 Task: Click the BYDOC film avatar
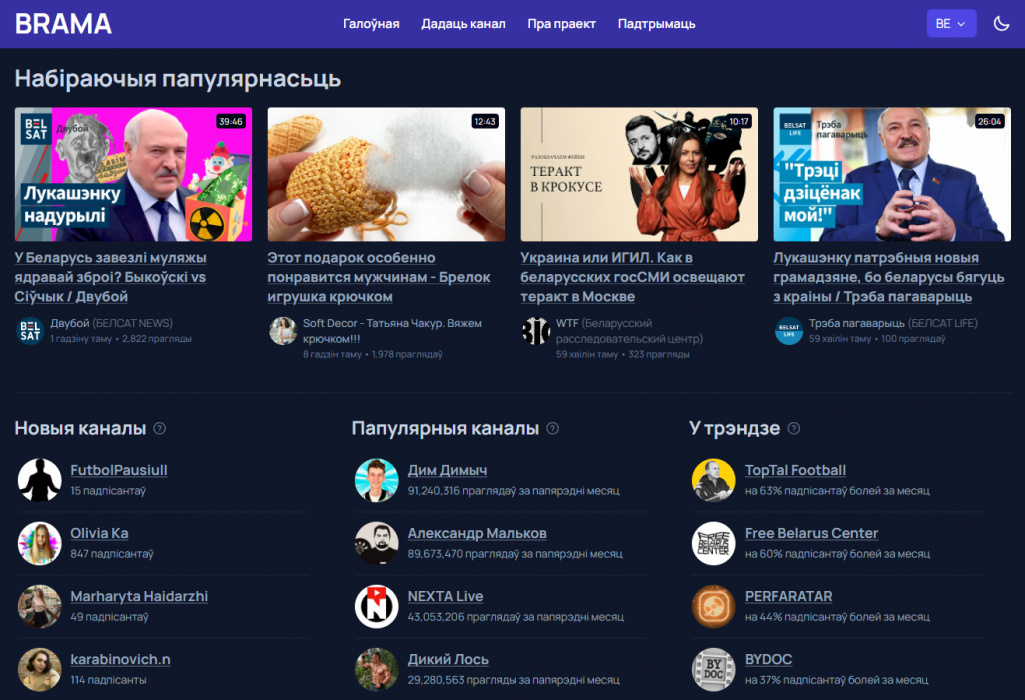click(x=713, y=669)
